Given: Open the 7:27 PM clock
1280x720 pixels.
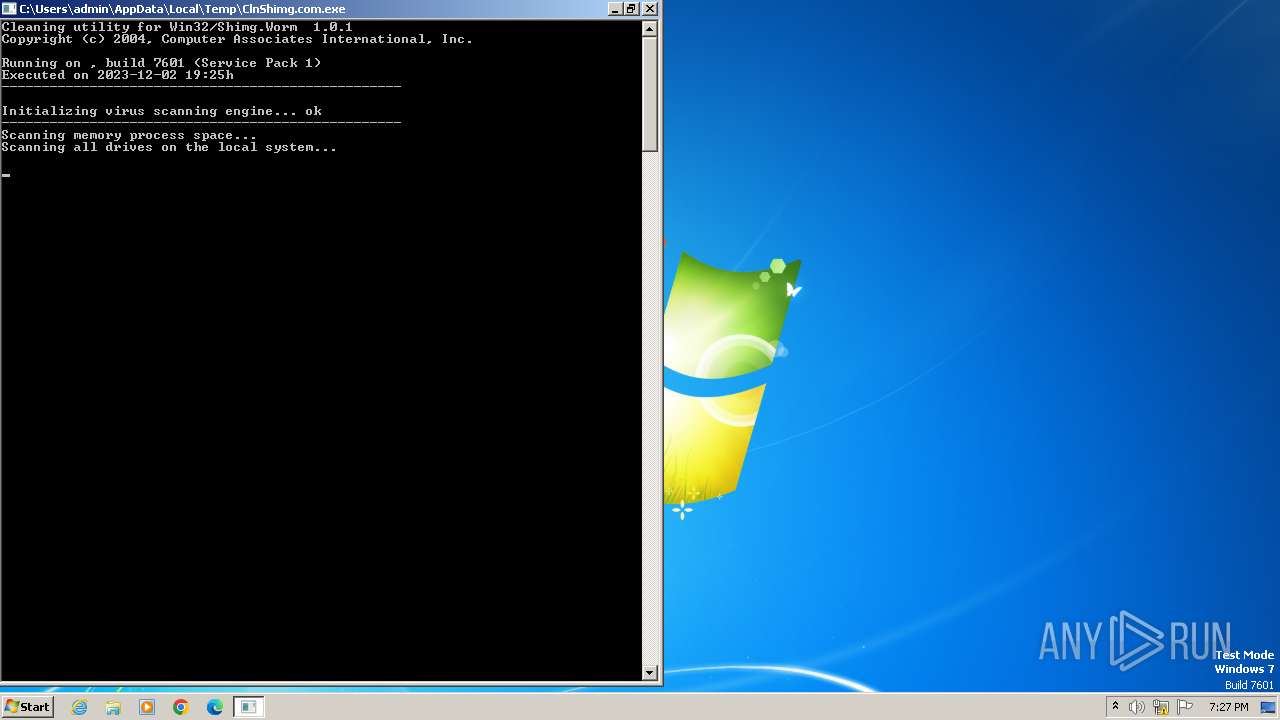Looking at the screenshot, I should pos(1228,707).
